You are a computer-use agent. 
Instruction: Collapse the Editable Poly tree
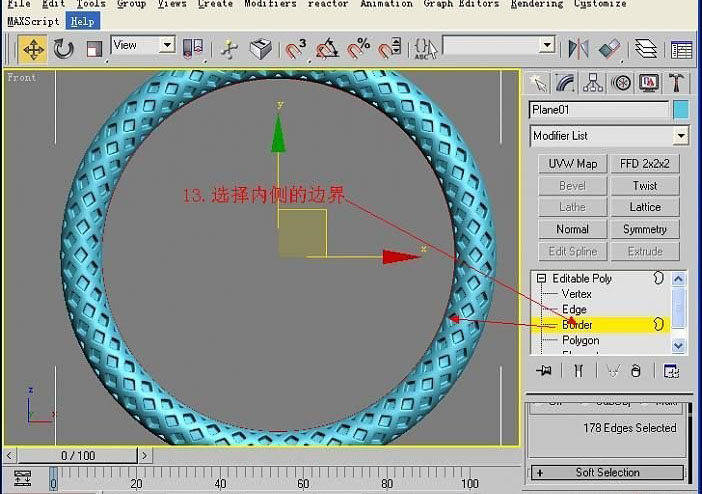(541, 279)
